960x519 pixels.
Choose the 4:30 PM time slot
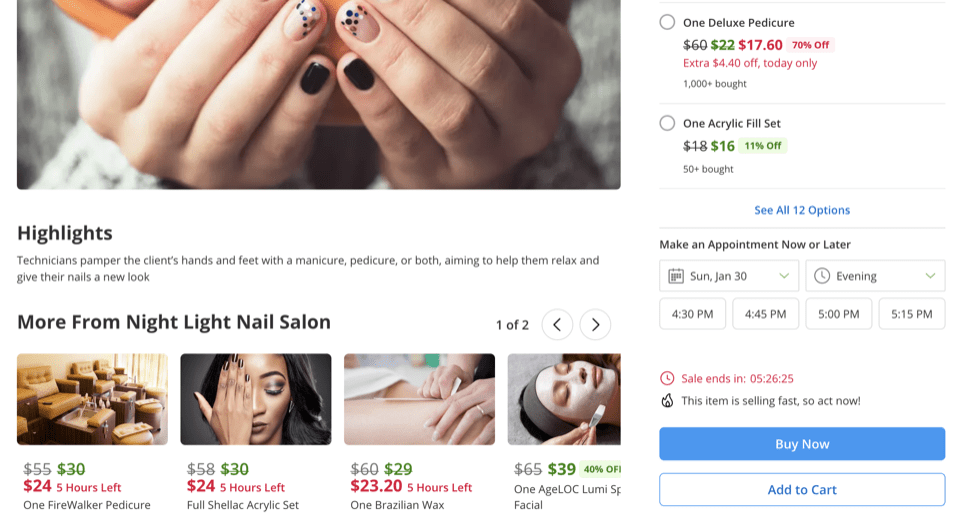click(692, 314)
